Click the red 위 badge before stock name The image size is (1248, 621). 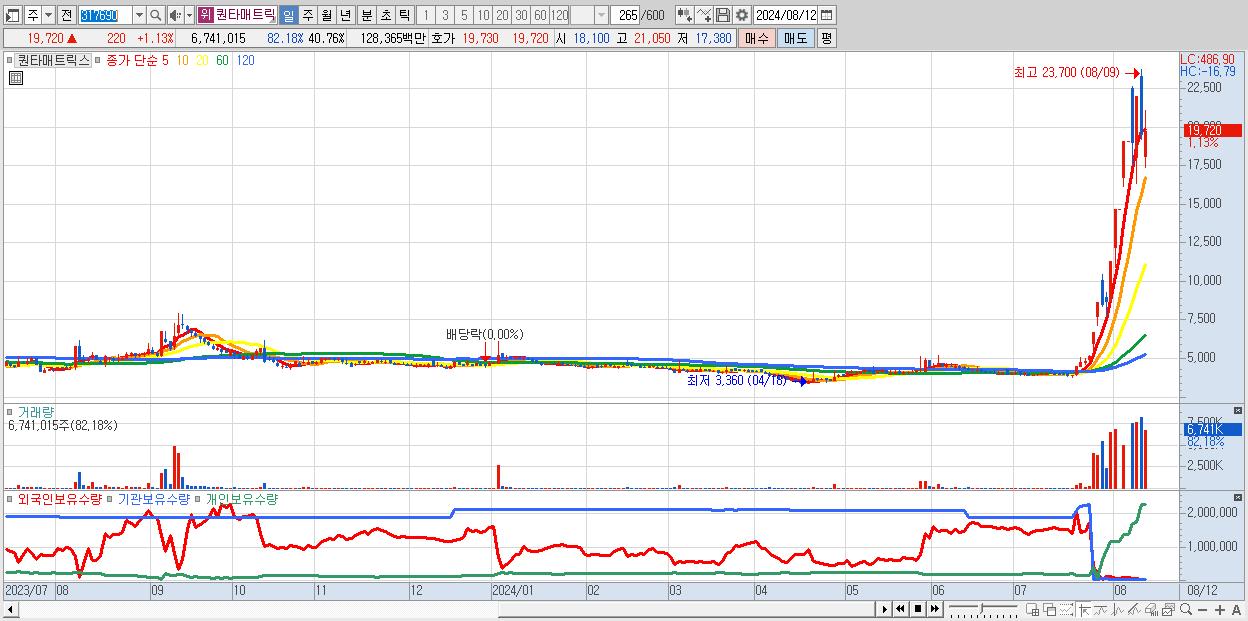pyautogui.click(x=204, y=15)
